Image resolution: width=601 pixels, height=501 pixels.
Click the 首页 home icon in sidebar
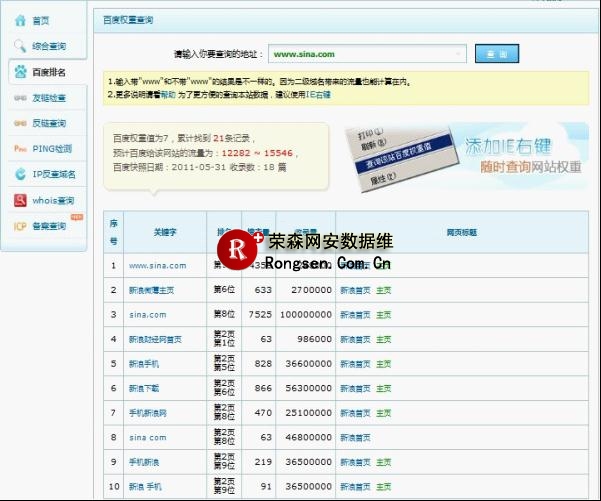pyautogui.click(x=20, y=20)
